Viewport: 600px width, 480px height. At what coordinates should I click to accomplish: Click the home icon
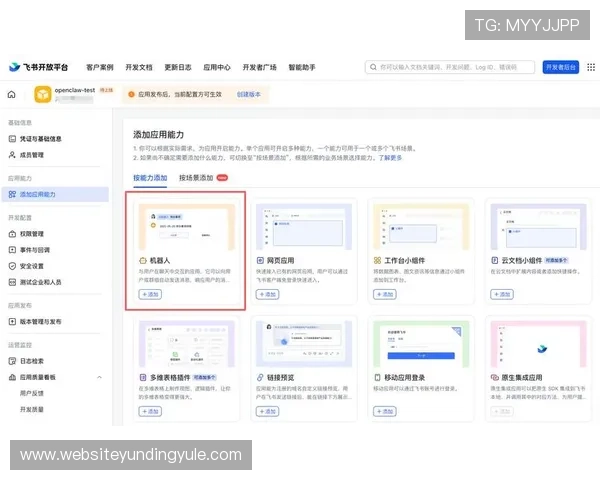coord(11,95)
